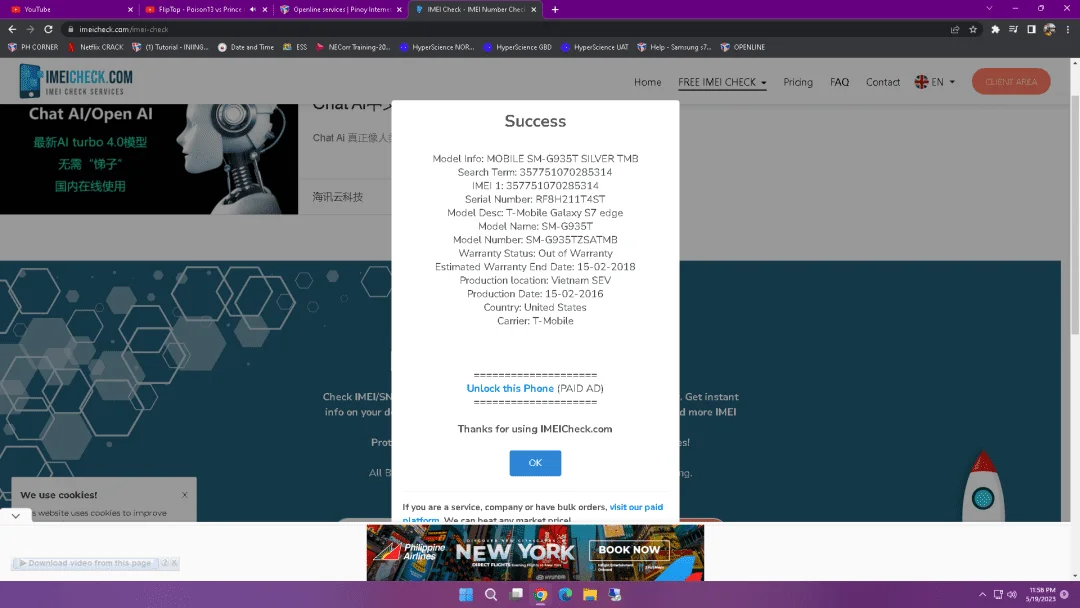Open the HyperScience GBD bookmark

[x=517, y=48]
